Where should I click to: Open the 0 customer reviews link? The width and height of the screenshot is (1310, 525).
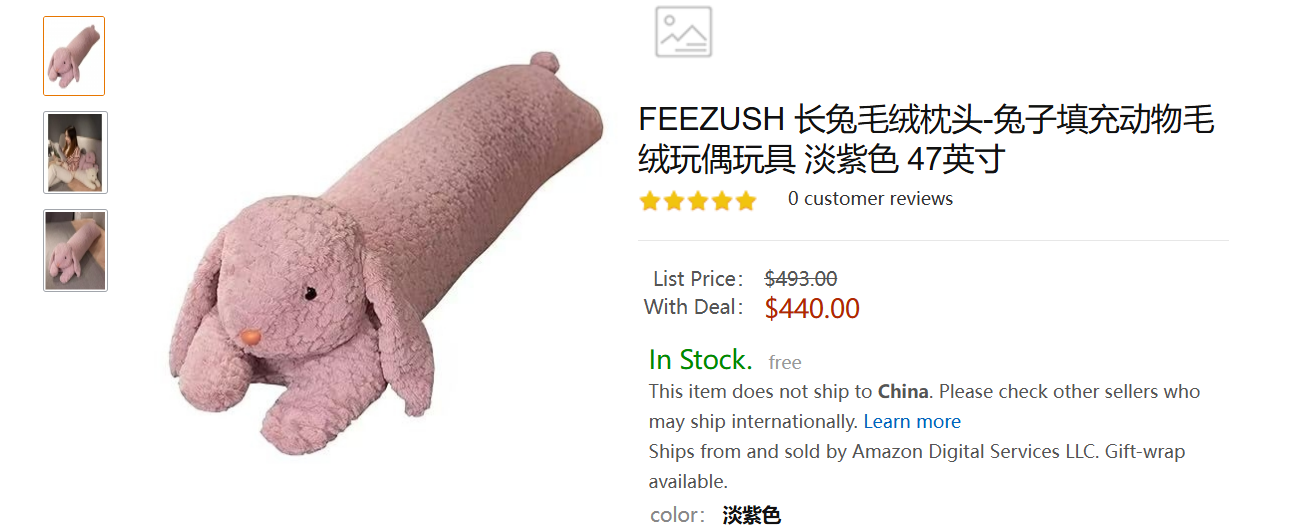(870, 199)
